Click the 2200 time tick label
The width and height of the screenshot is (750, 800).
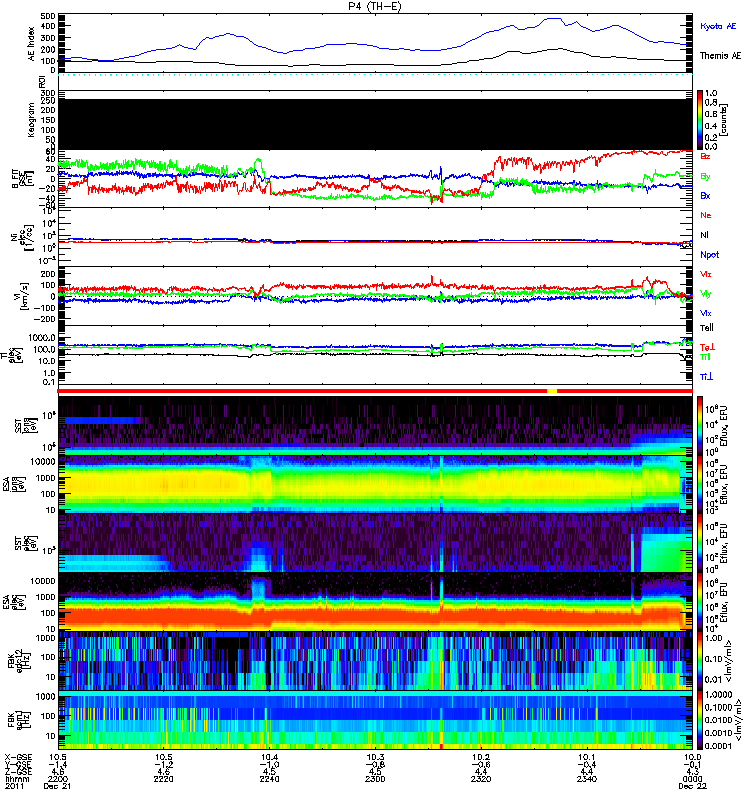pyautogui.click(x=58, y=779)
